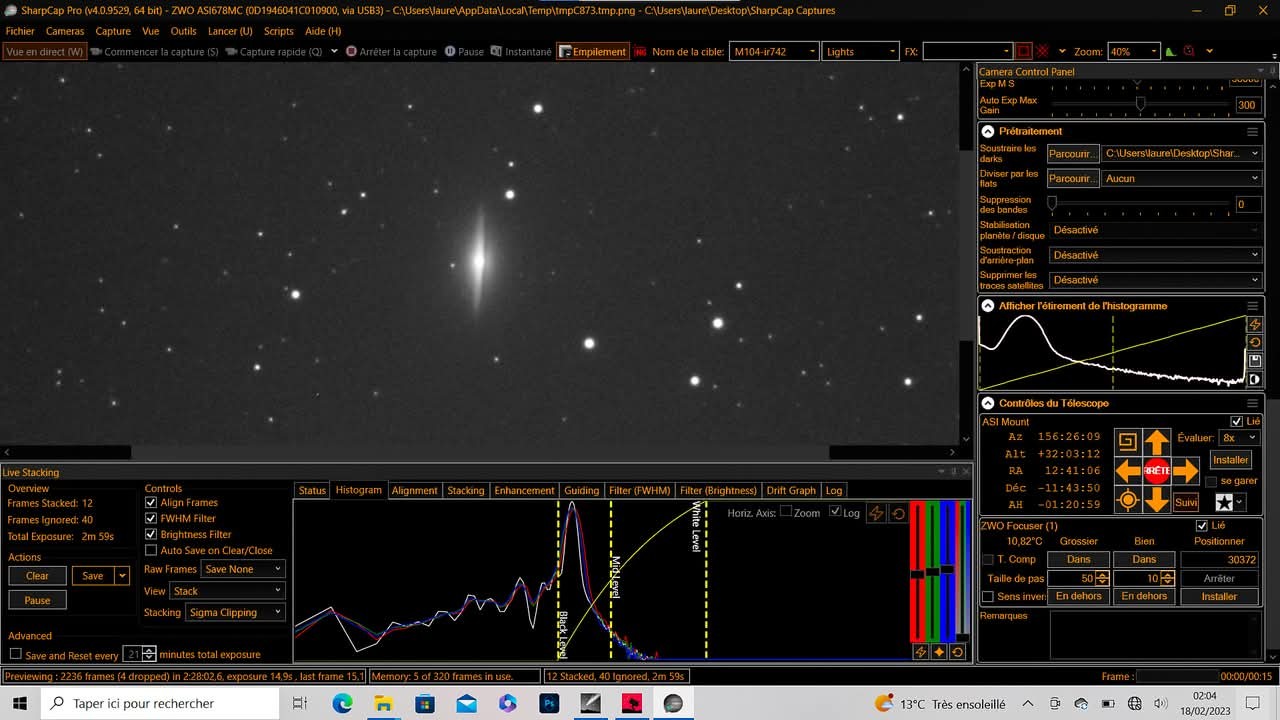The height and width of the screenshot is (720, 1280).
Task: Check the horizontal axis Zoom checkbox
Action: [786, 512]
